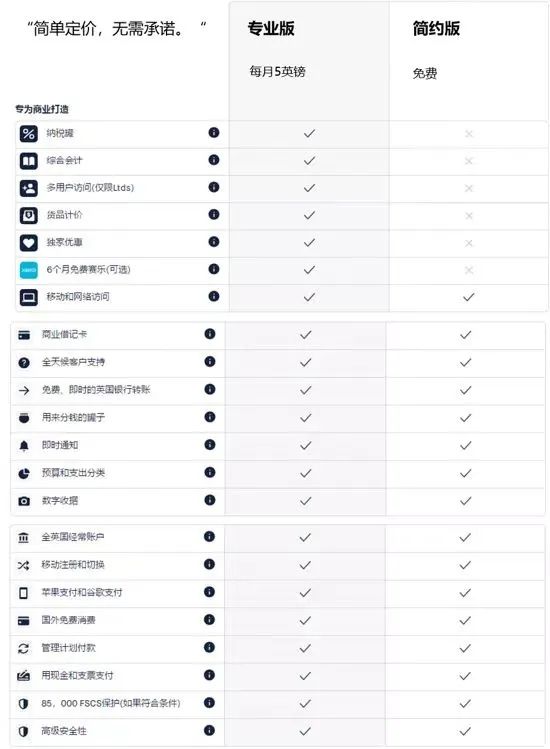Show info tooltip for 高级安全性

(x=209, y=730)
